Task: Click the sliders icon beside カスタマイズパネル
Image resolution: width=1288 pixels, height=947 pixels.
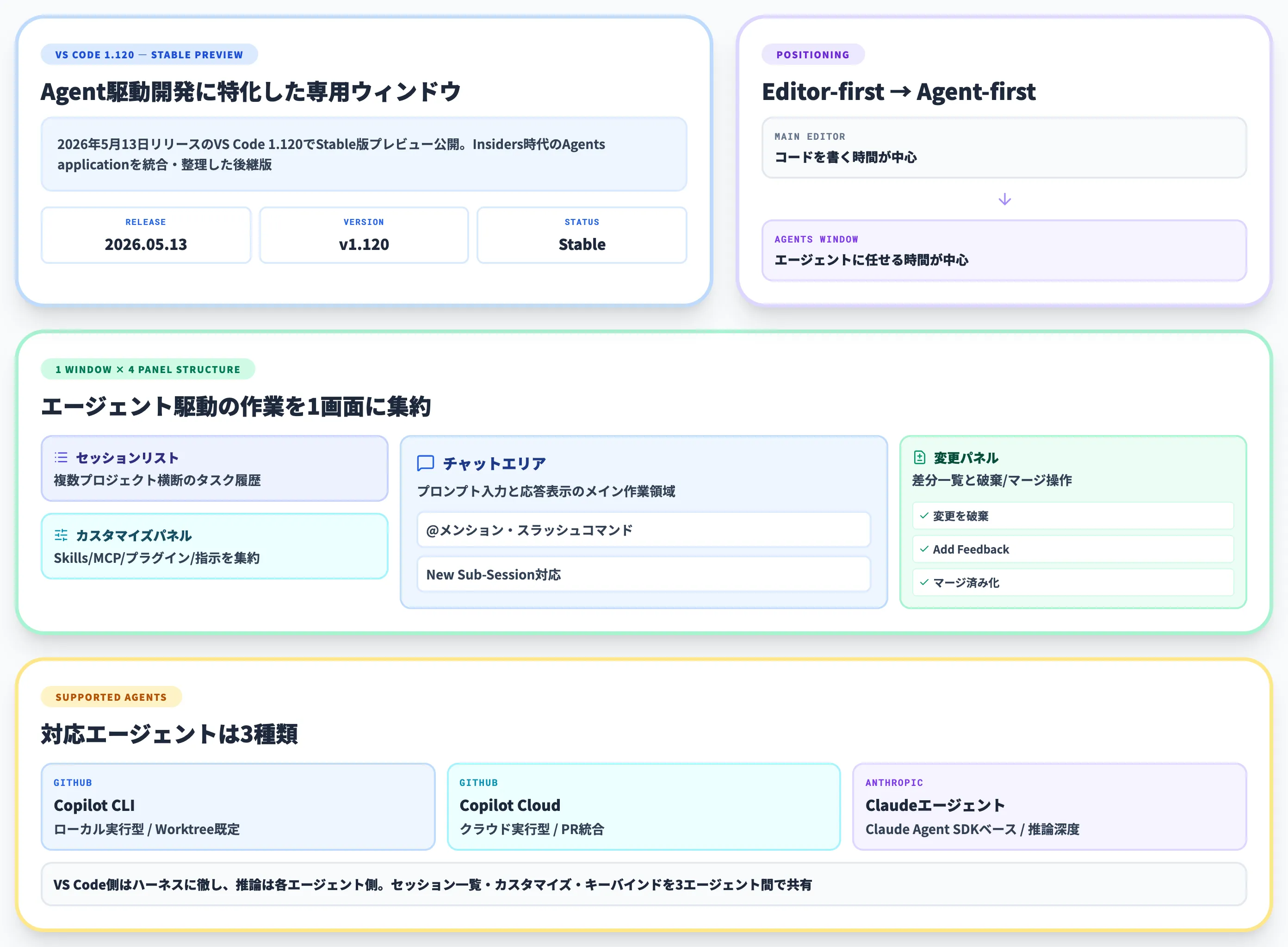Action: [x=61, y=536]
